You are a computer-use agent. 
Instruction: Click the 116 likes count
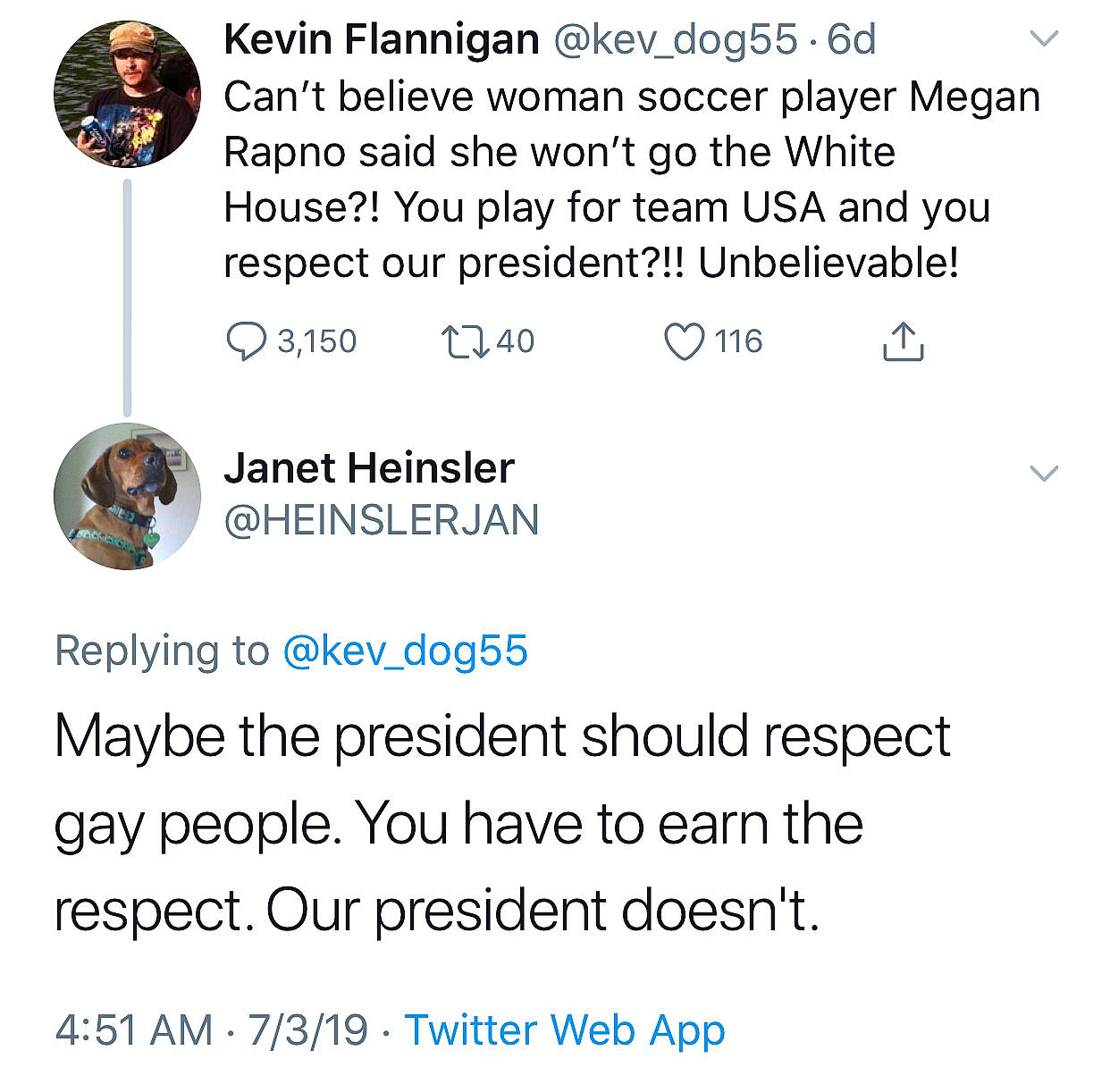click(738, 341)
